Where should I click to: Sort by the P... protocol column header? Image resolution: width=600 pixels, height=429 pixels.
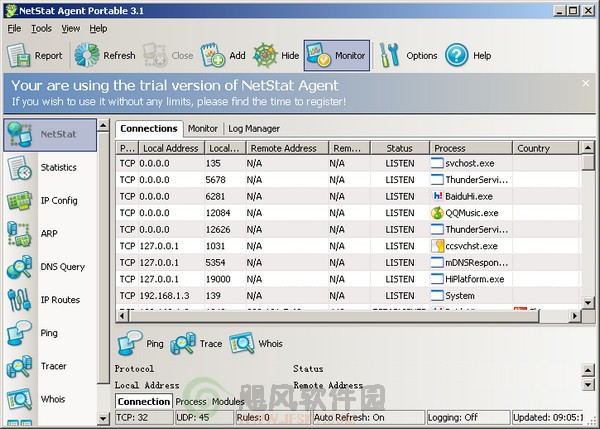click(127, 148)
